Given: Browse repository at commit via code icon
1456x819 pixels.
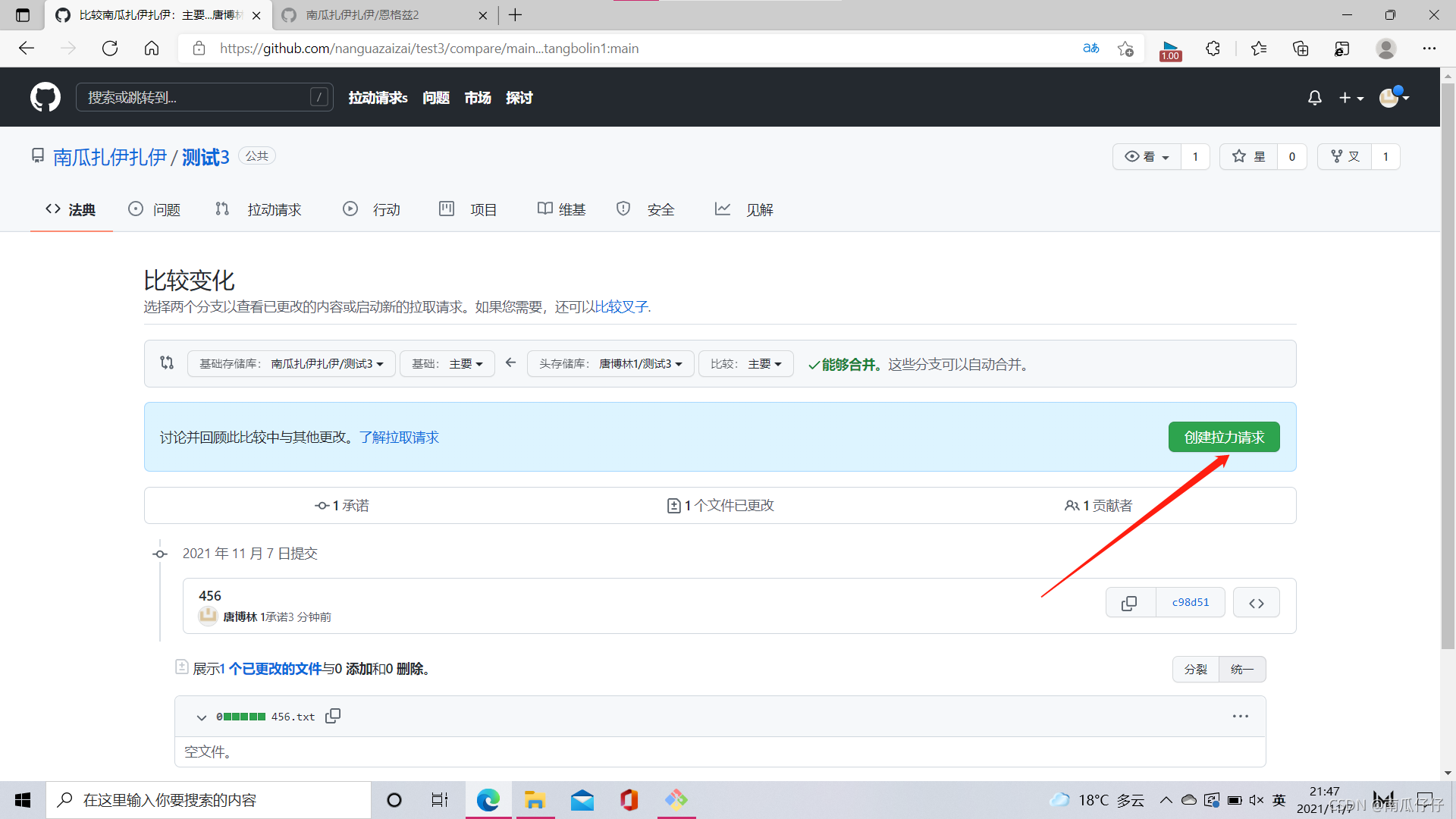Looking at the screenshot, I should tap(1256, 603).
